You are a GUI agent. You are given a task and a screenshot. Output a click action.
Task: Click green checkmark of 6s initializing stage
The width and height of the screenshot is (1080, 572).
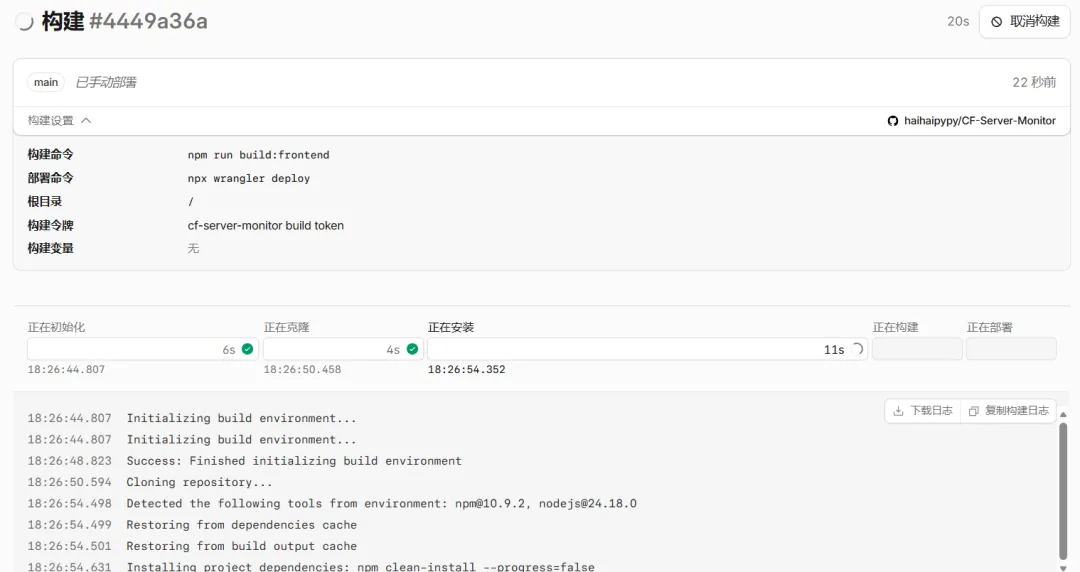pos(247,349)
